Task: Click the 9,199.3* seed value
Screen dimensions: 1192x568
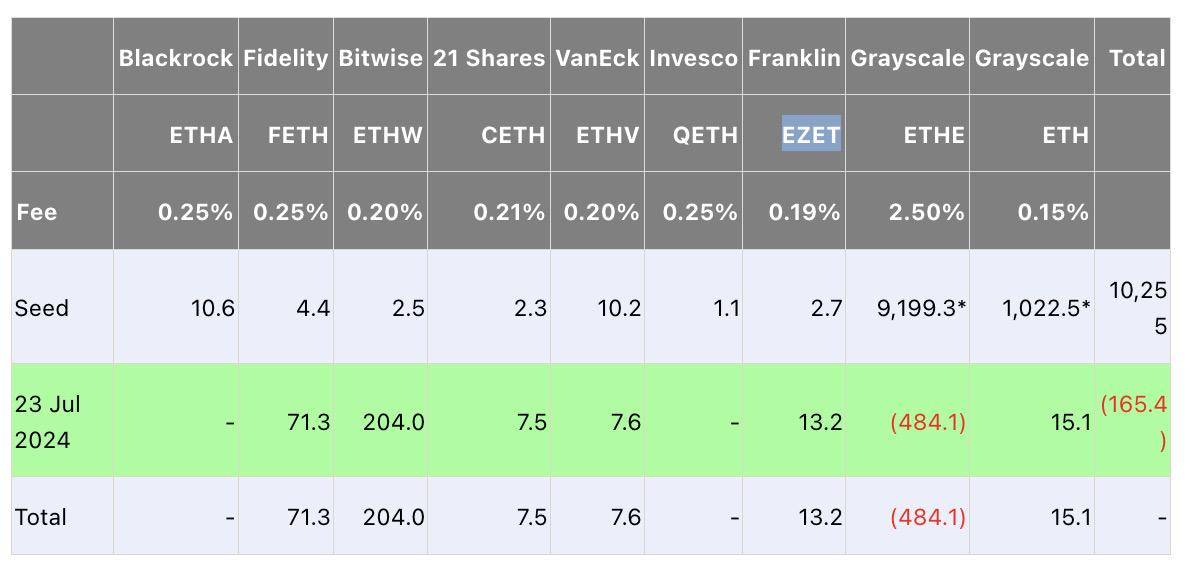Action: pyautogui.click(x=922, y=308)
